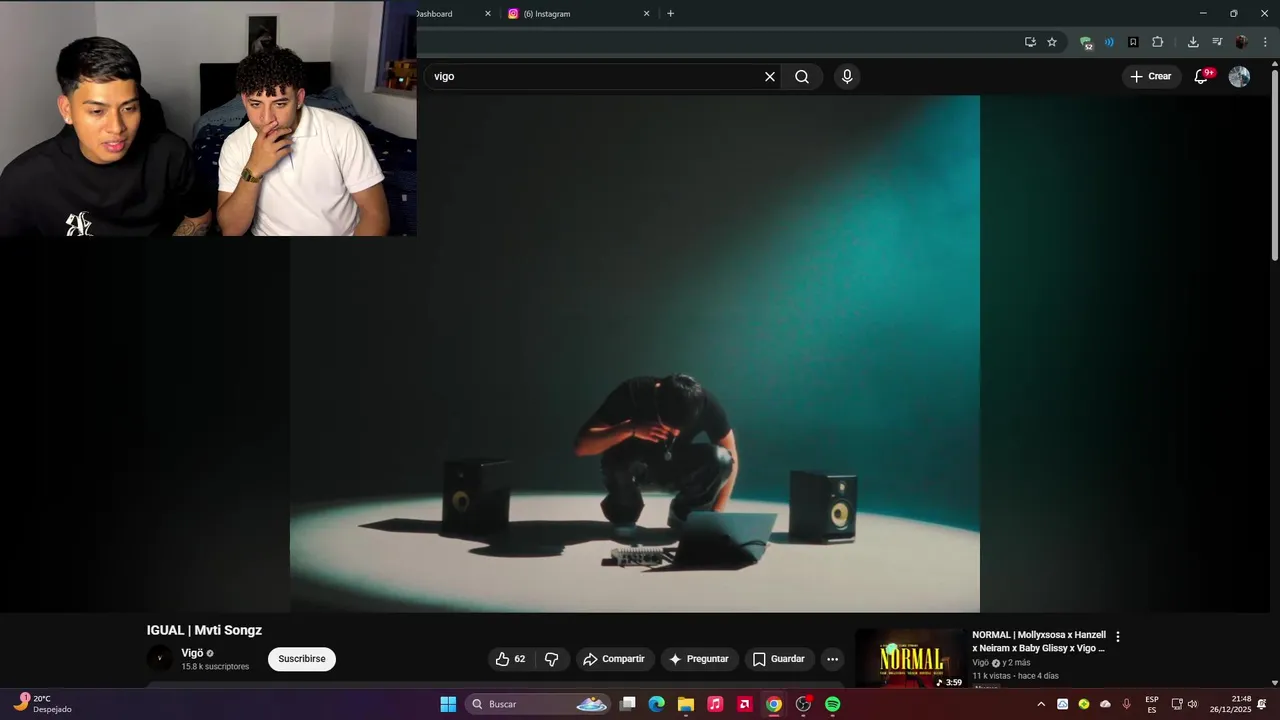The width and height of the screenshot is (1280, 720).
Task: Click the taskbar Buscar search box
Action: click(x=538, y=704)
